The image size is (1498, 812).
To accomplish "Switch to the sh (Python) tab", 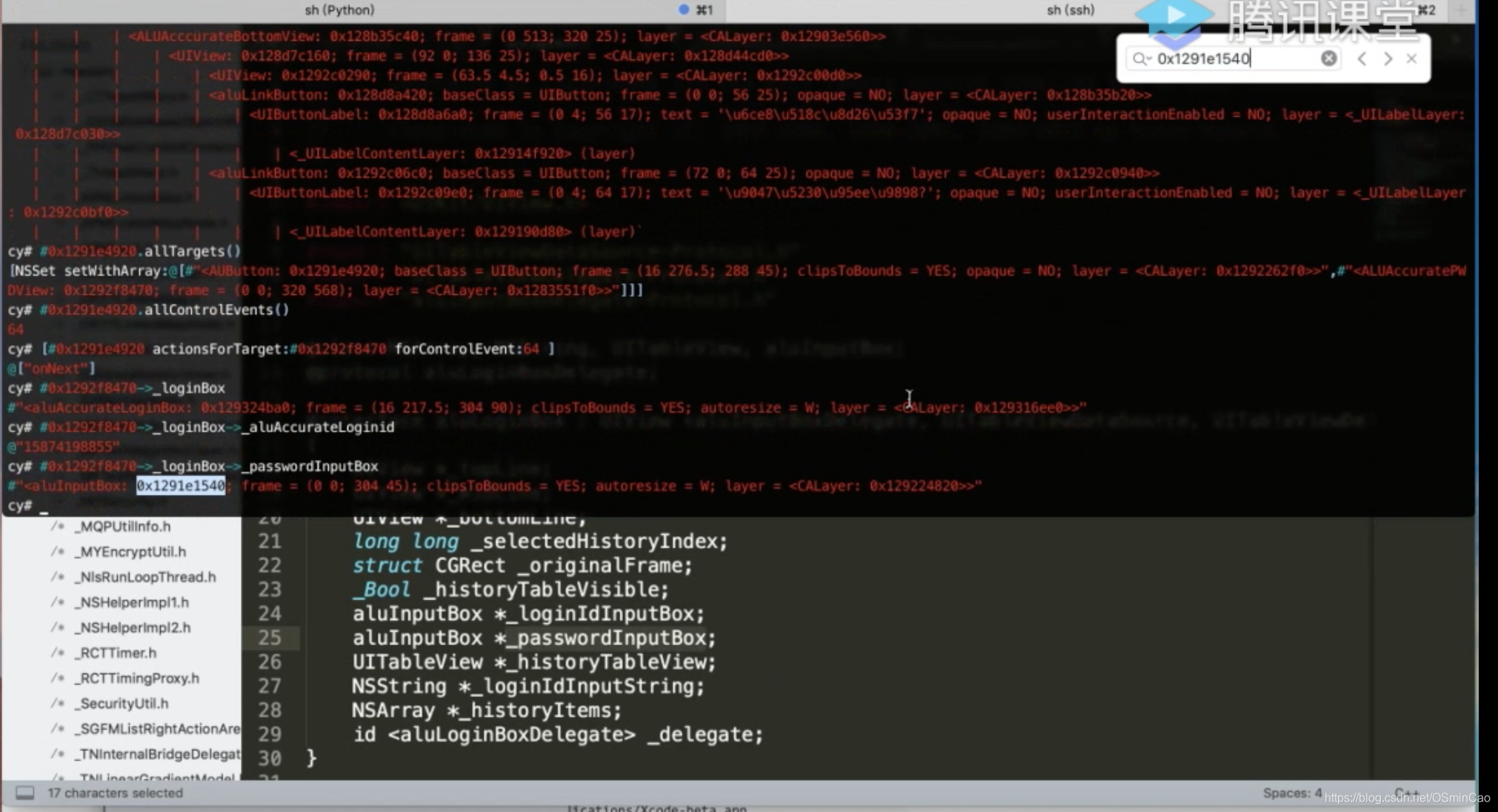I will (339, 10).
